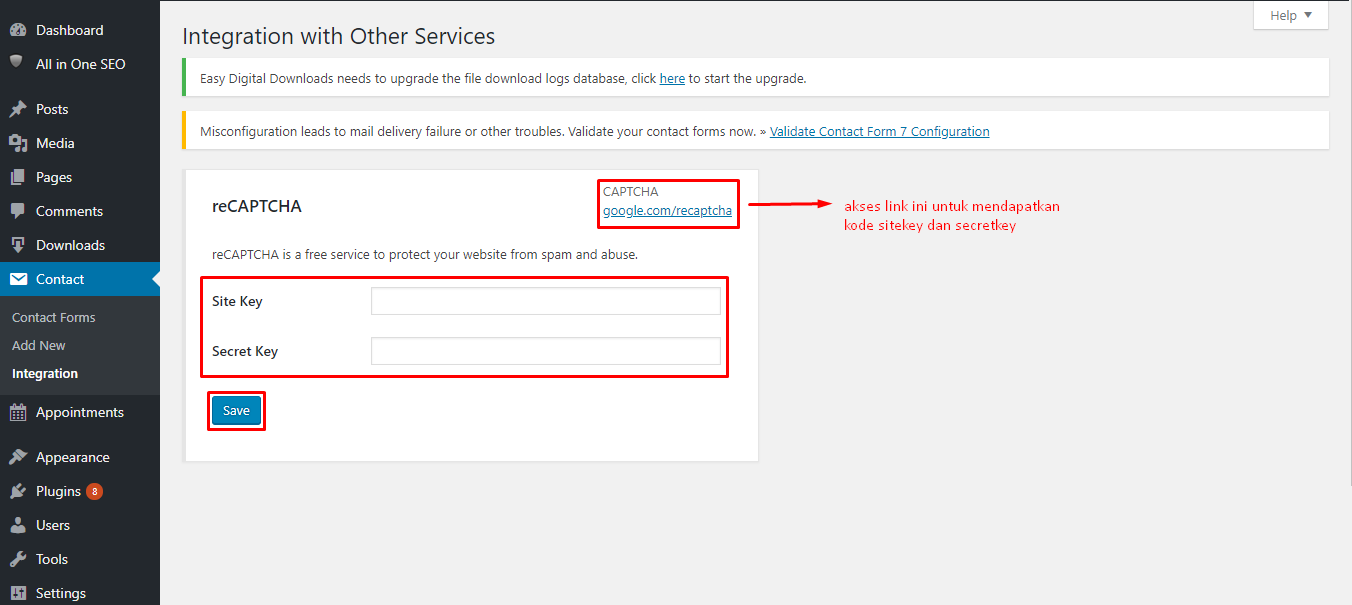Expand the Help dropdown tab
Image resolution: width=1352 pixels, height=605 pixels.
click(x=1290, y=16)
